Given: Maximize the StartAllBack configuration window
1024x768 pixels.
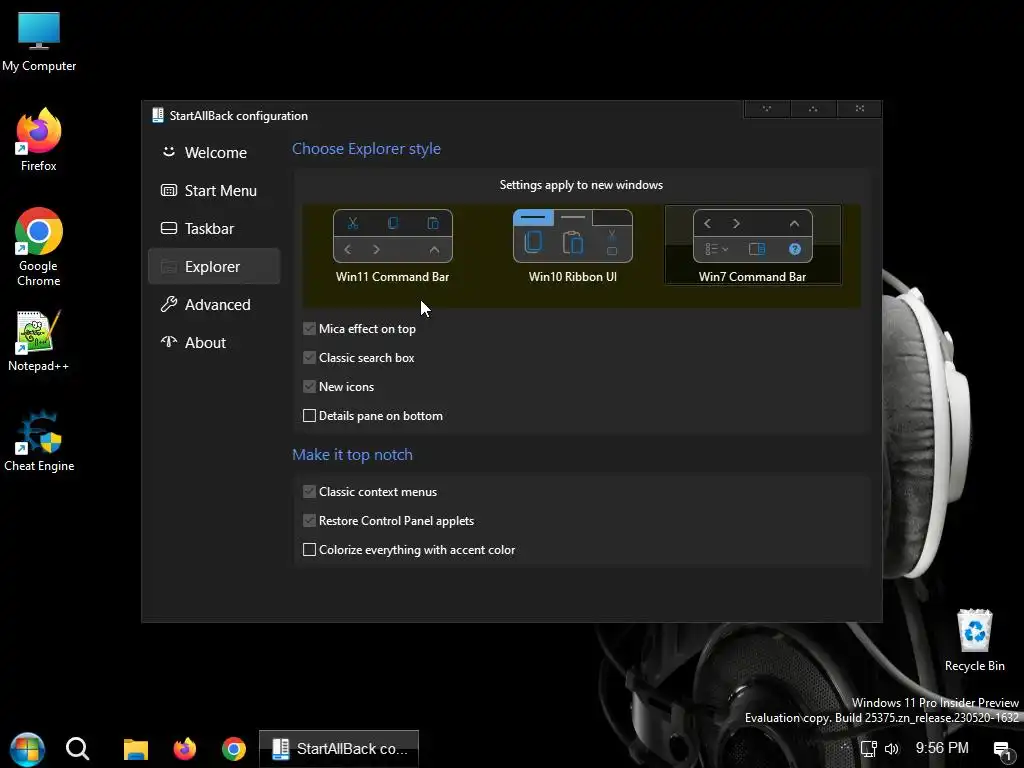Looking at the screenshot, I should tap(813, 109).
